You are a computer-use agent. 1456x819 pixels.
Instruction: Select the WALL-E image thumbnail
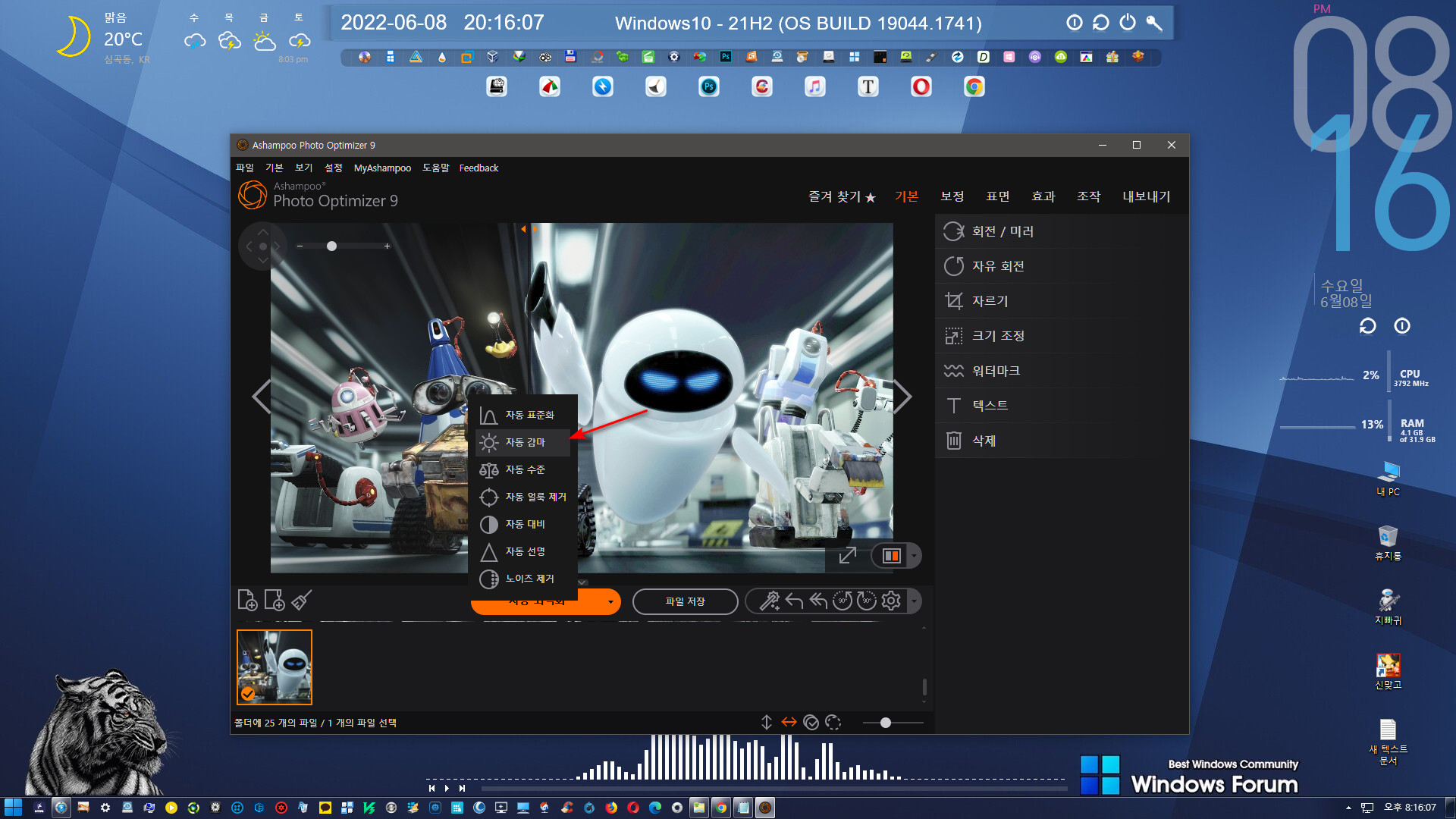[x=275, y=667]
